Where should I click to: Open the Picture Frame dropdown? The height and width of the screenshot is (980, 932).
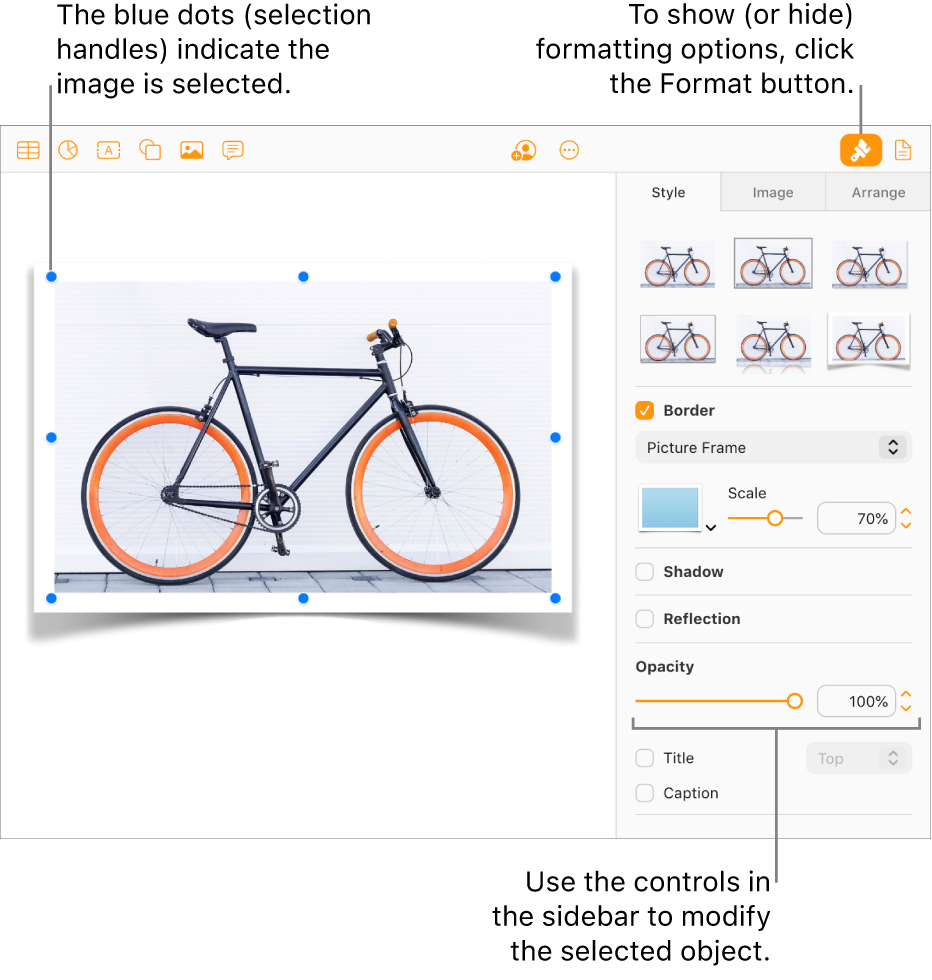pos(772,447)
